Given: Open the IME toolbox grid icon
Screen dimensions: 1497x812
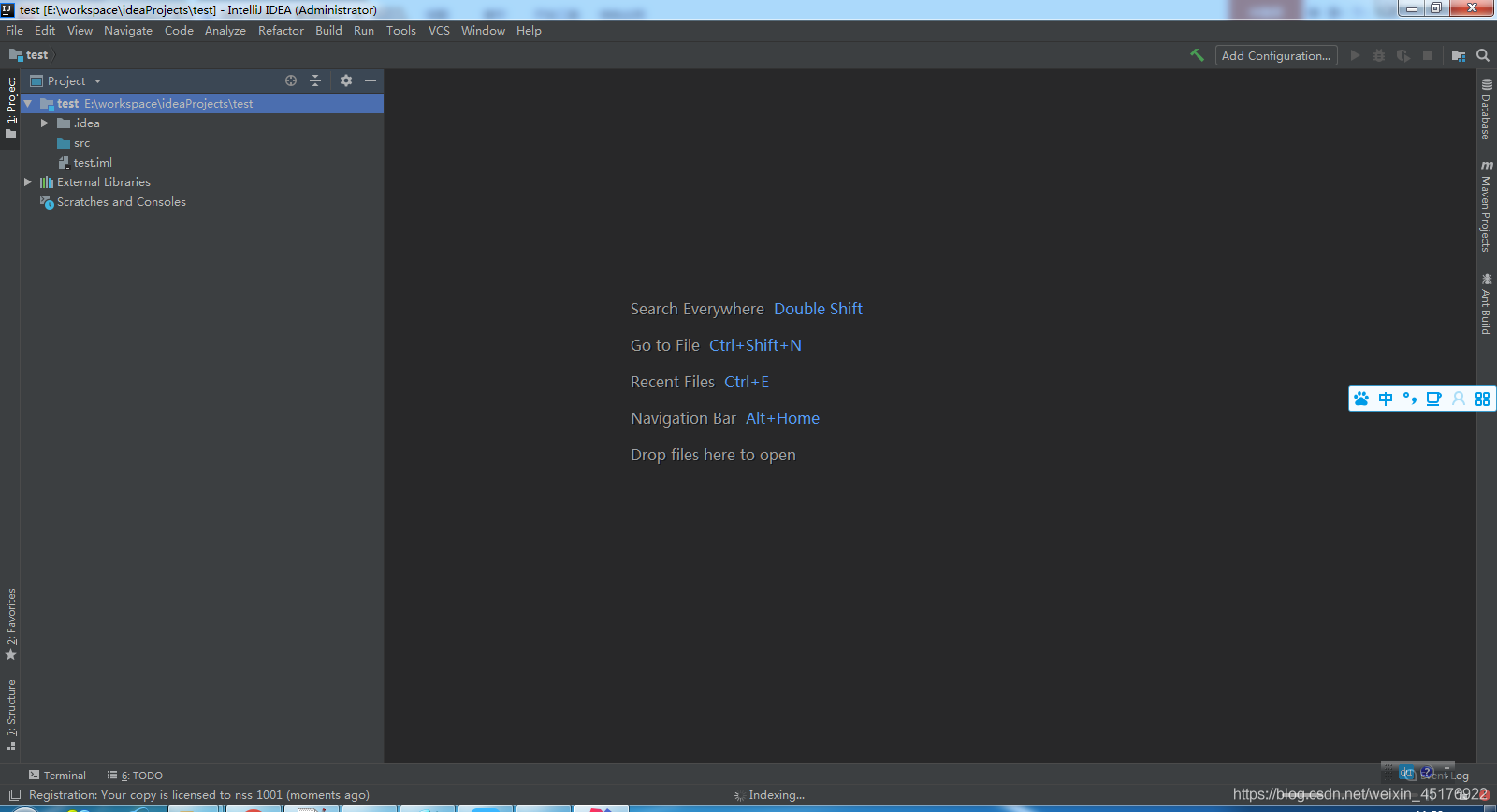Looking at the screenshot, I should coord(1483,399).
